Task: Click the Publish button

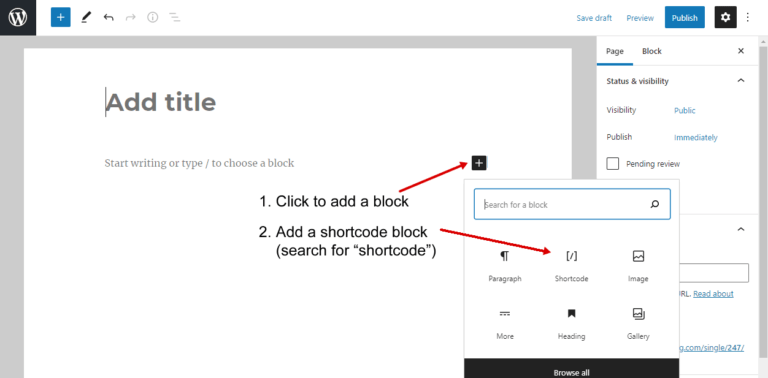Action: pyautogui.click(x=685, y=18)
